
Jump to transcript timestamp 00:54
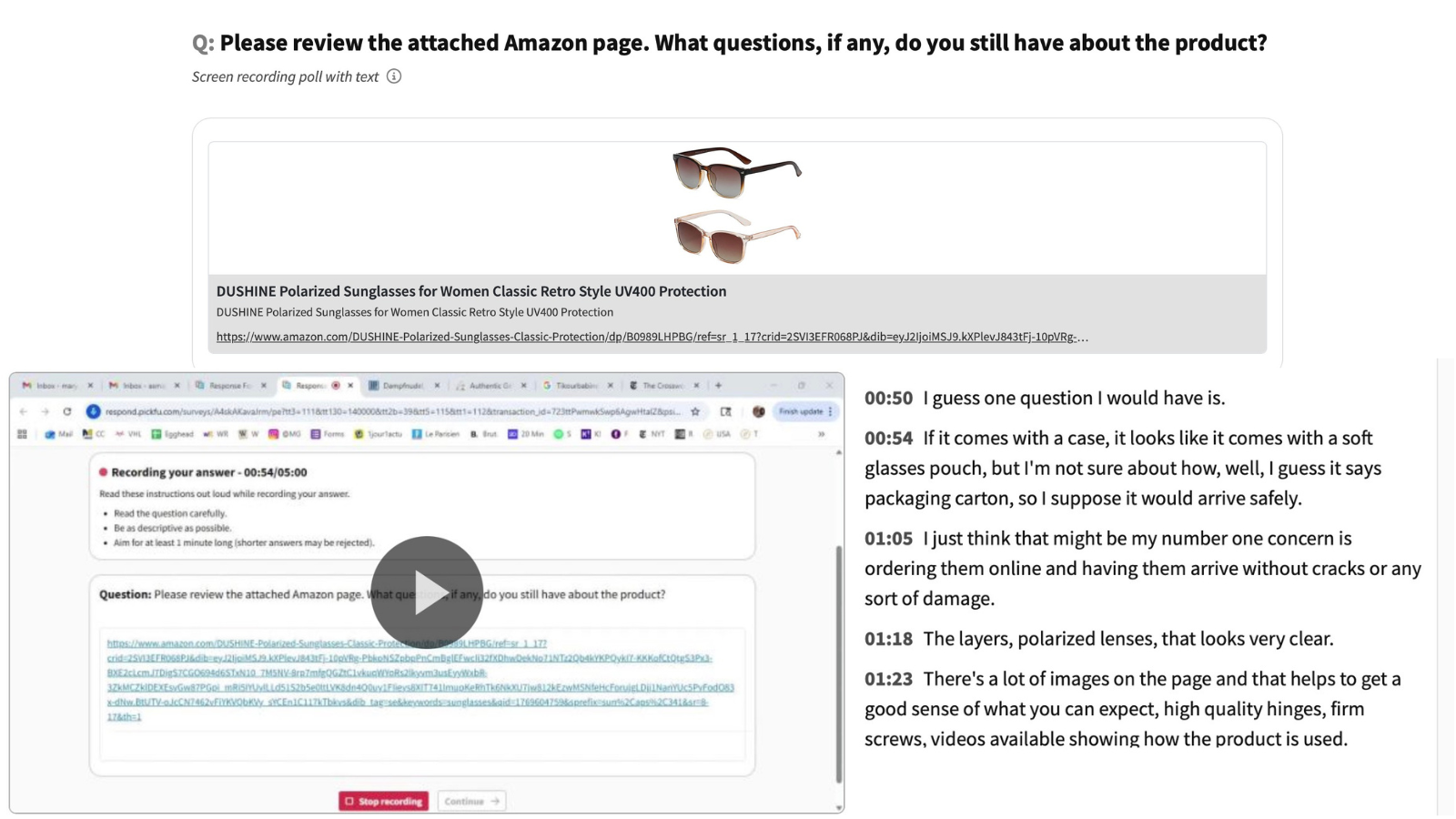coord(888,438)
